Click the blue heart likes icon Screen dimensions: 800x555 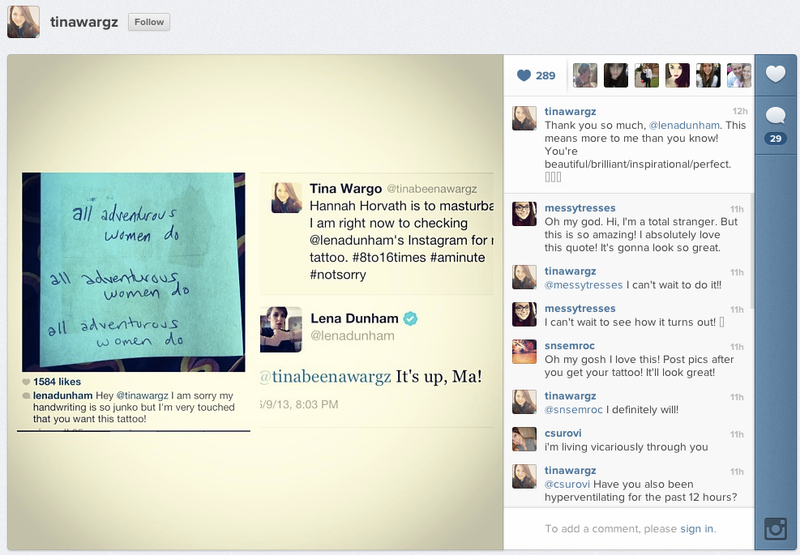524,75
